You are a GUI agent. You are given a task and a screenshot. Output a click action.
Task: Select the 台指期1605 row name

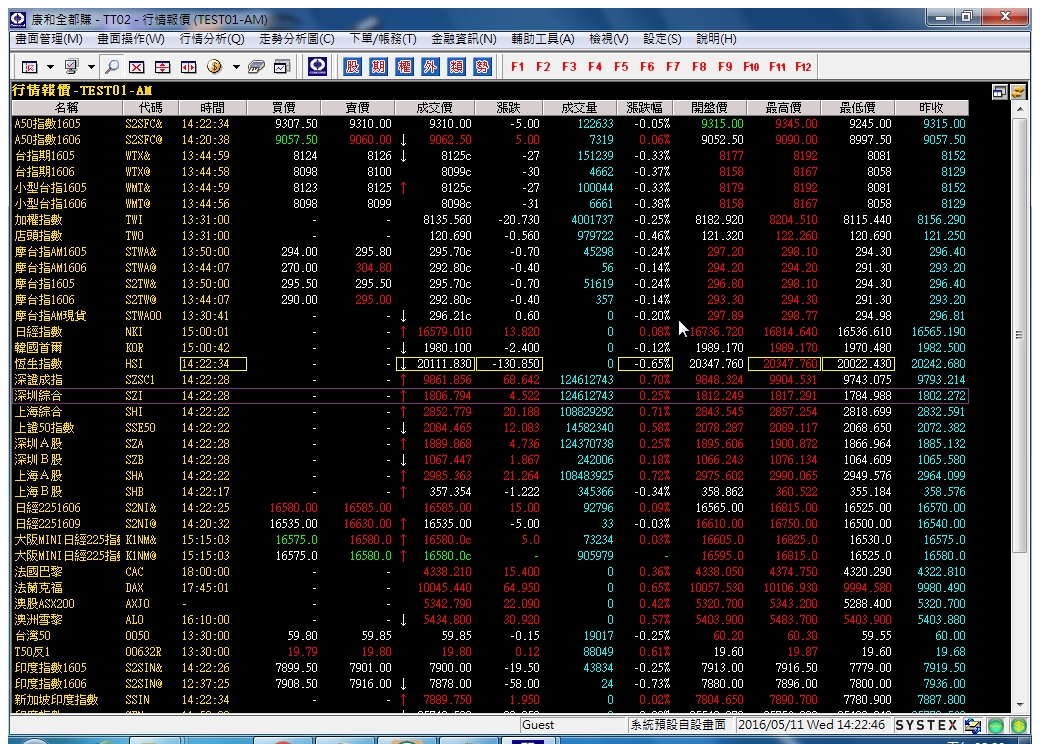pyautogui.click(x=44, y=156)
